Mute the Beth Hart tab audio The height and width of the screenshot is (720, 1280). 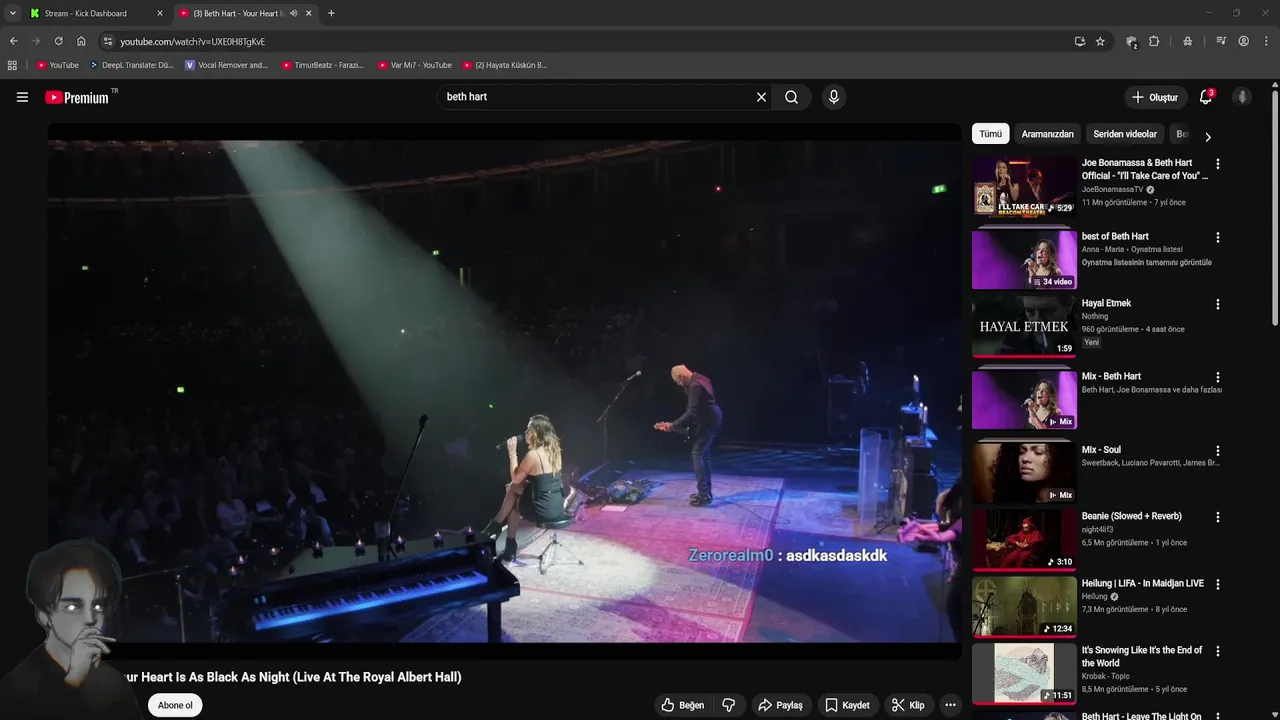(293, 13)
